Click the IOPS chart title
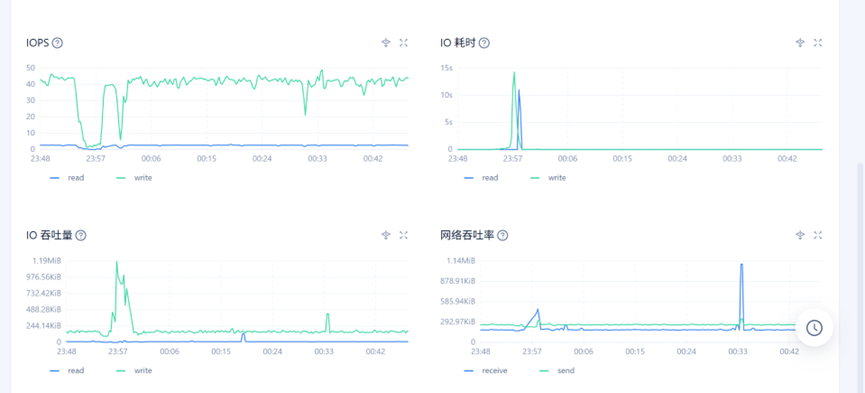 point(38,43)
